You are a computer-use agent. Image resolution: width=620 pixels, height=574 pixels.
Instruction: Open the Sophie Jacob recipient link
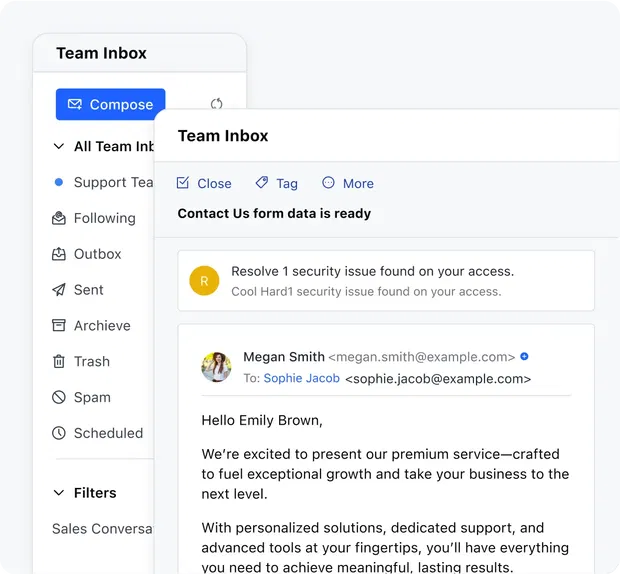tap(302, 378)
